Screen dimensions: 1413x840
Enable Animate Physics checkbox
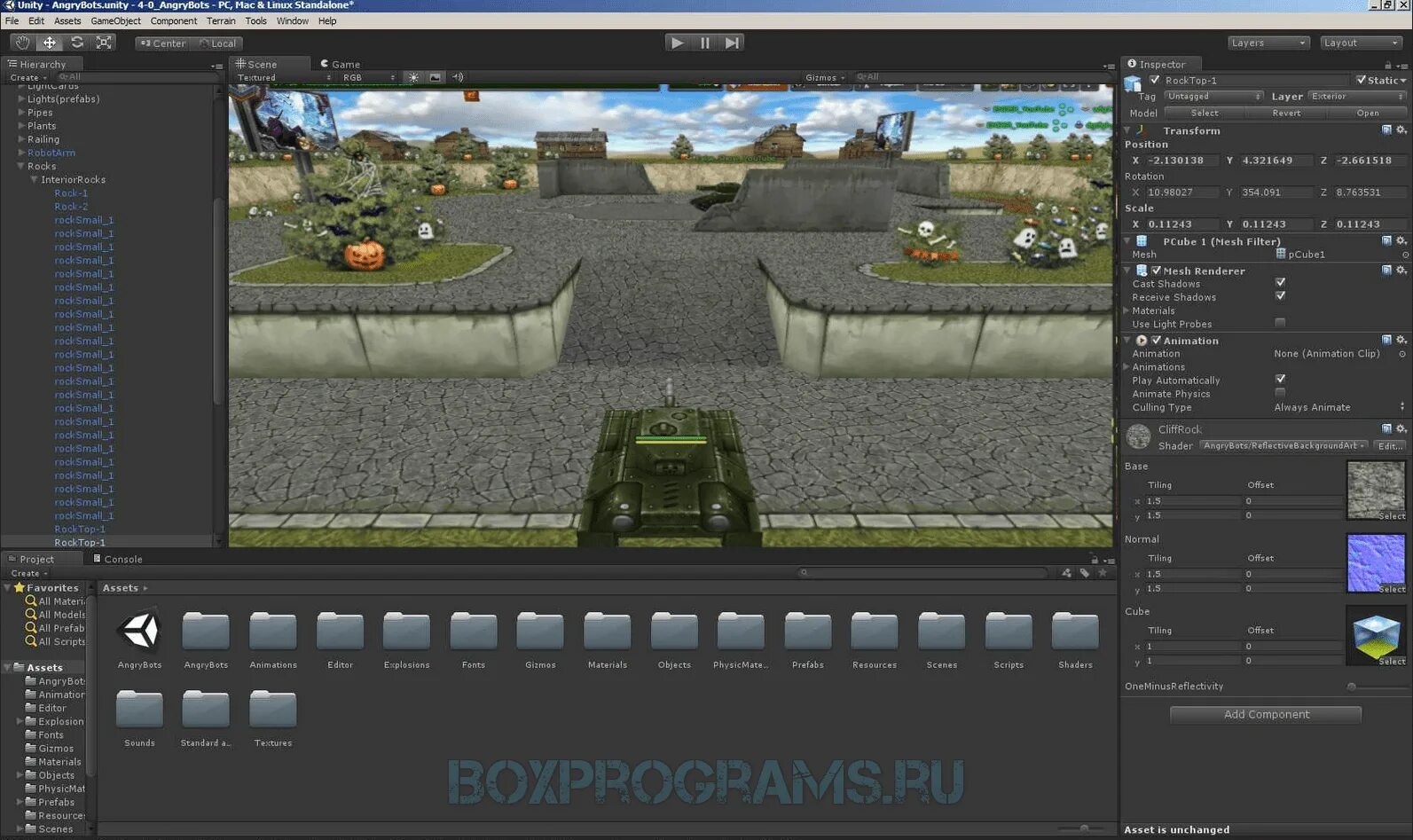pos(1280,392)
